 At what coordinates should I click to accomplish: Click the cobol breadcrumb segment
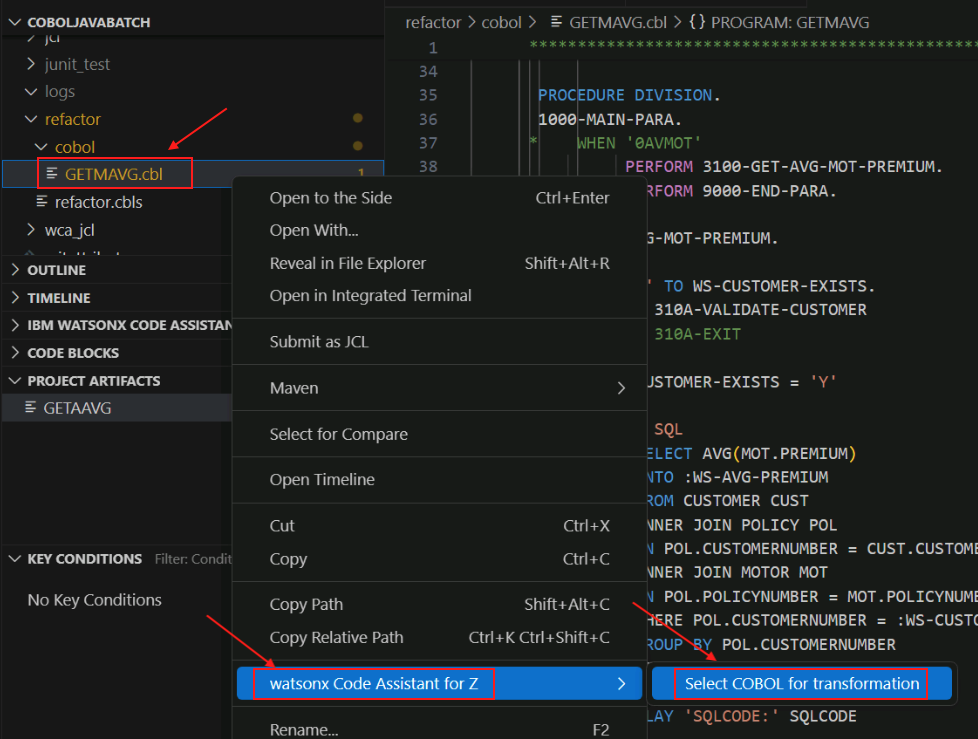(501, 22)
